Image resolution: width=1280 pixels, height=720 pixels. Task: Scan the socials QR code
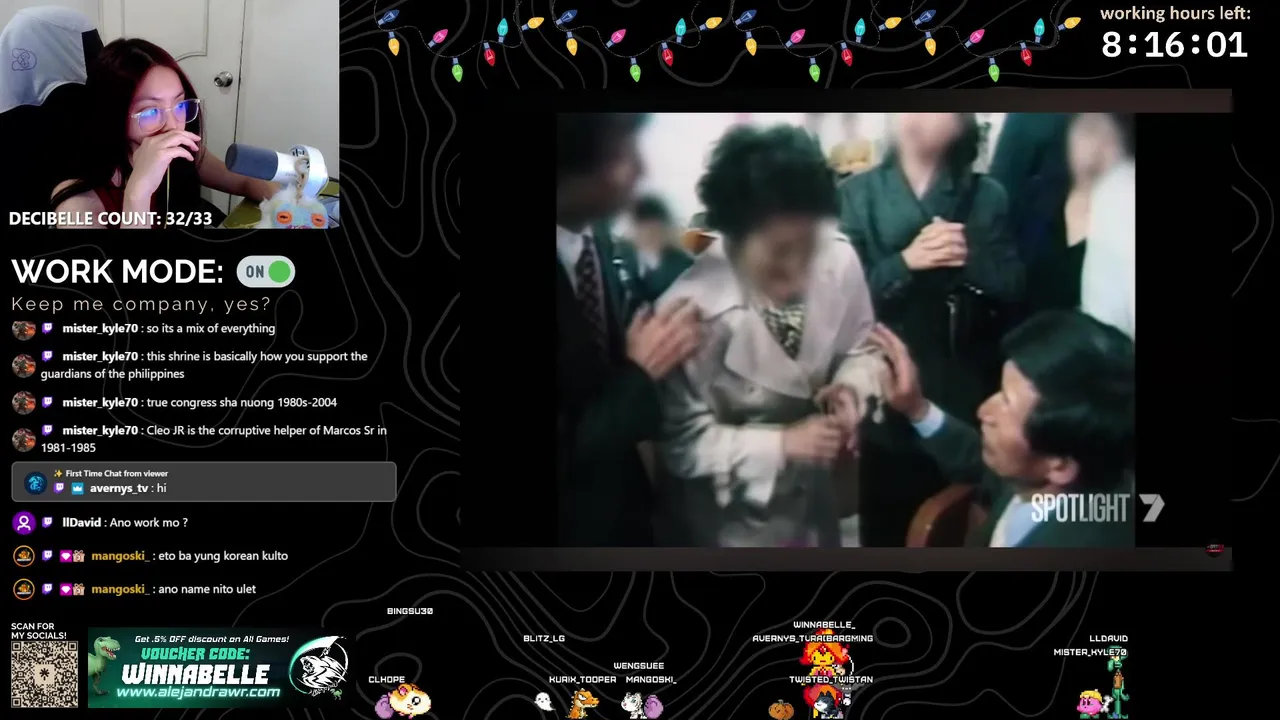[44, 674]
